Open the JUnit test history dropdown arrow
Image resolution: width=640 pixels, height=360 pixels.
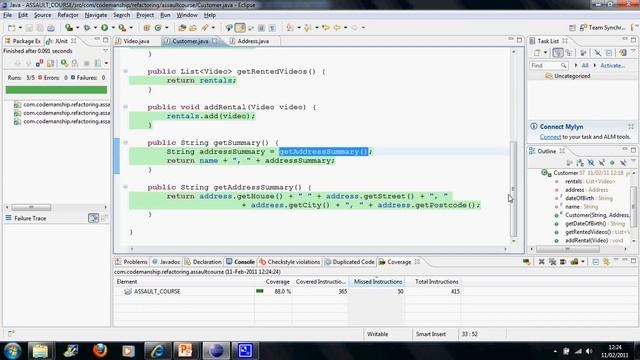coord(106,63)
